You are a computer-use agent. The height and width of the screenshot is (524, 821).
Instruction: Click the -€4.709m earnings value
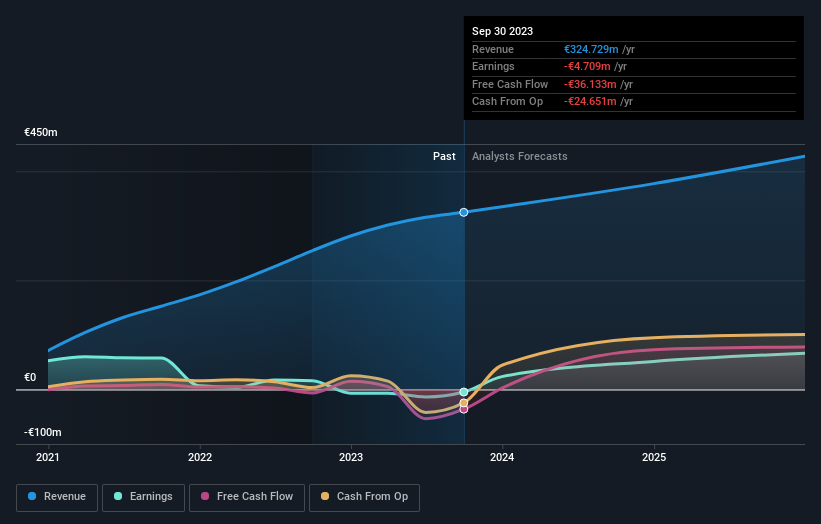coord(587,66)
